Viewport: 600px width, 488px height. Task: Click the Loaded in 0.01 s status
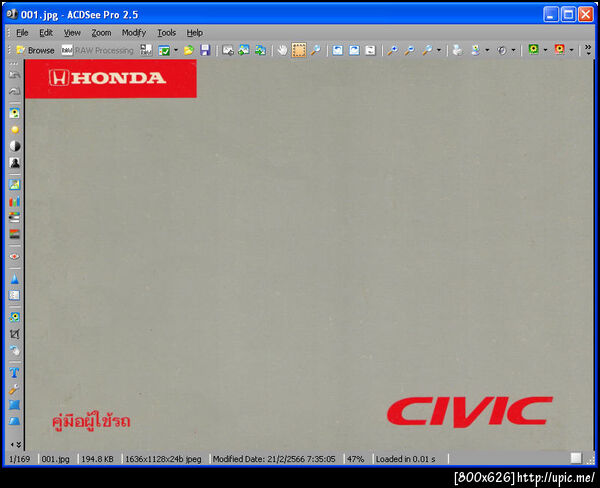click(406, 459)
